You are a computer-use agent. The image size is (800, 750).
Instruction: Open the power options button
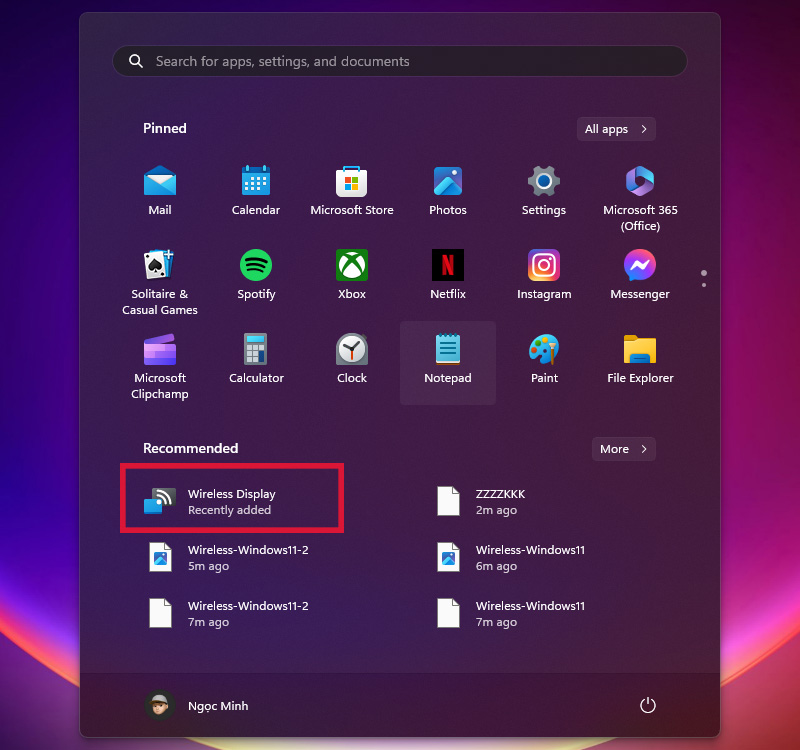[x=648, y=706]
